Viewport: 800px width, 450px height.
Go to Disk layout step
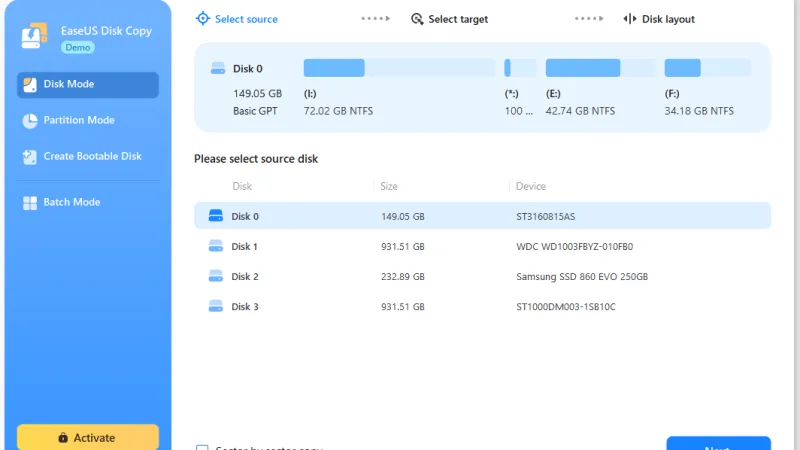[659, 19]
